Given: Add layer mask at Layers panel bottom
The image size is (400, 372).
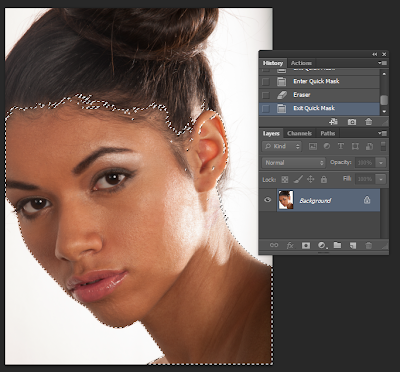Looking at the screenshot, I should pos(305,246).
